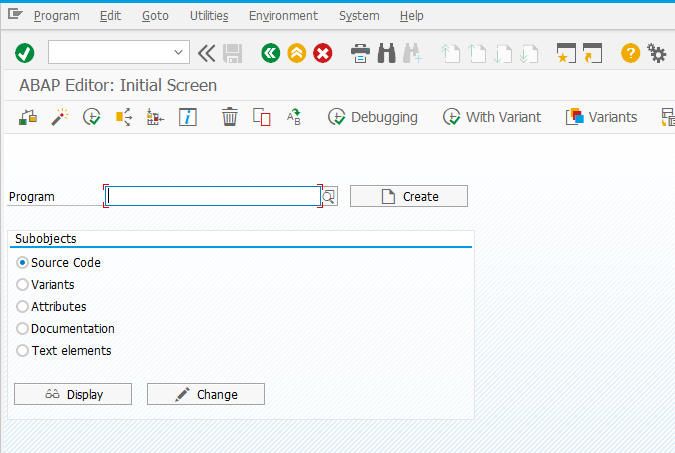Image resolution: width=675 pixels, height=453 pixels.
Task: Open the SAP window menu icon
Action: coord(15,14)
